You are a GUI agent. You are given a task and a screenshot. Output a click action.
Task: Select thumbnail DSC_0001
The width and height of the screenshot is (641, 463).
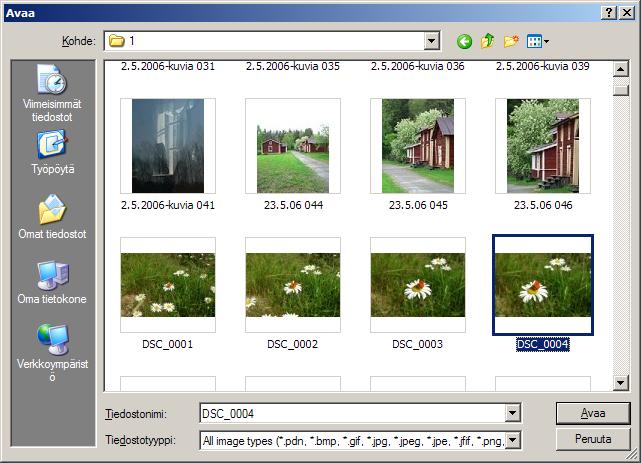[x=168, y=285]
